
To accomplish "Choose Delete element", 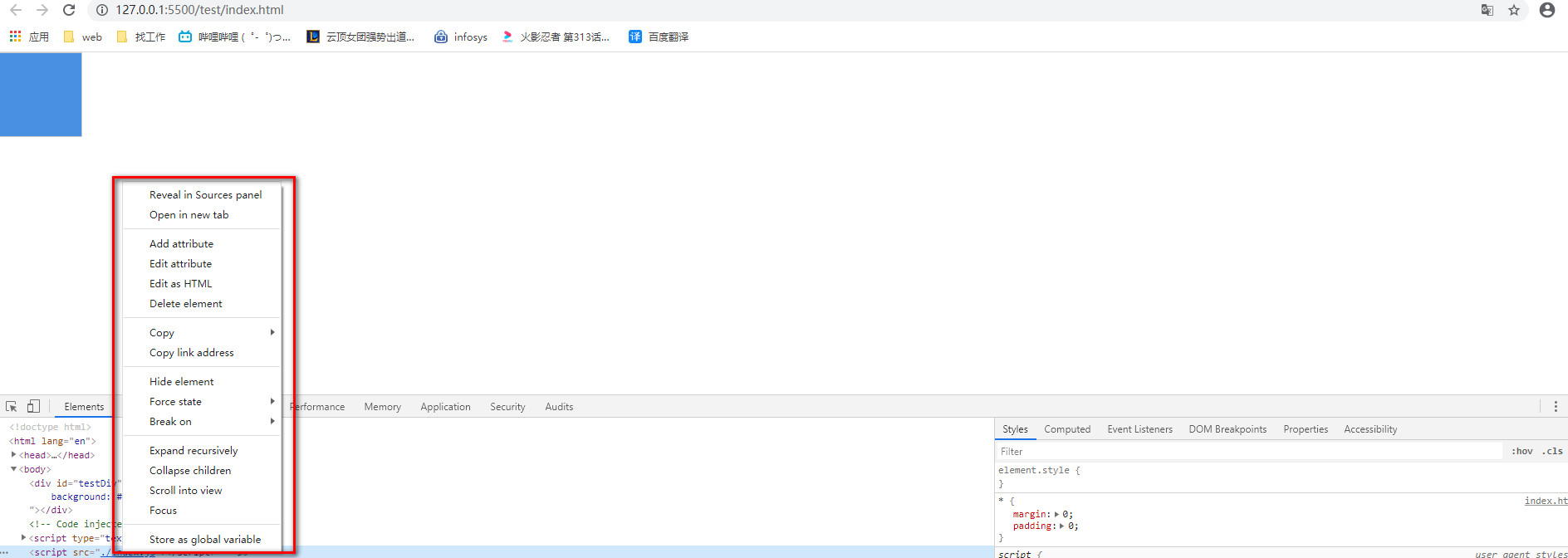I will click(203, 303).
